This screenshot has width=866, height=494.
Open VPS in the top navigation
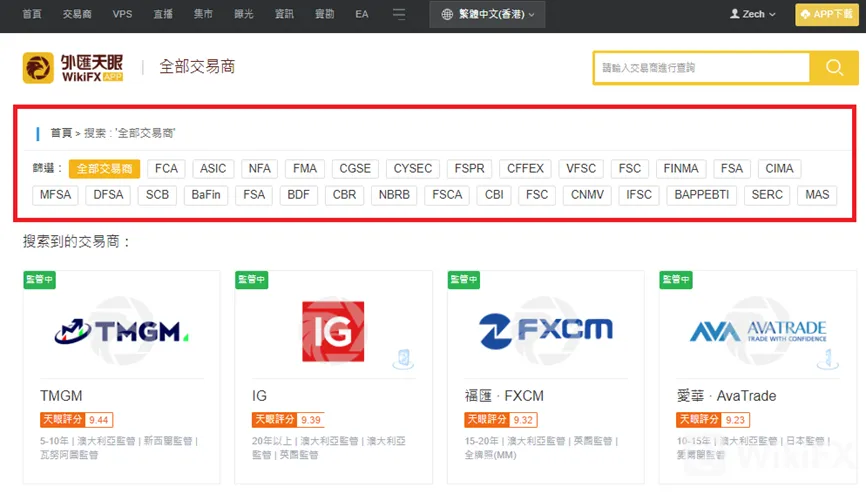[x=122, y=14]
